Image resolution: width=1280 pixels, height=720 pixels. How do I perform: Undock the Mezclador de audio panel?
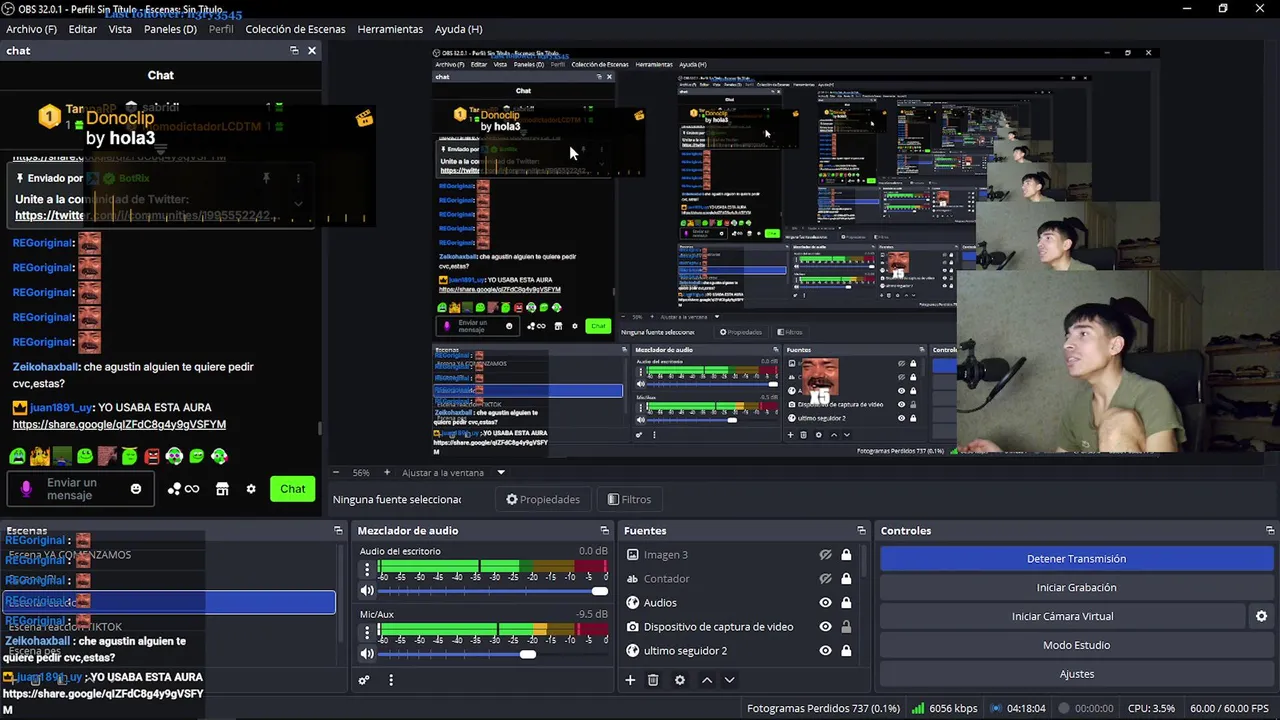(604, 531)
